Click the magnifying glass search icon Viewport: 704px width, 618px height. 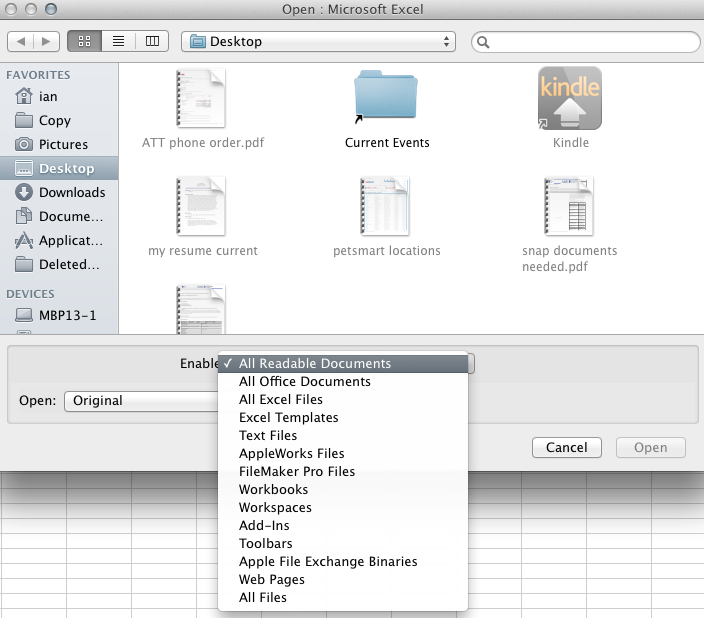tap(483, 42)
